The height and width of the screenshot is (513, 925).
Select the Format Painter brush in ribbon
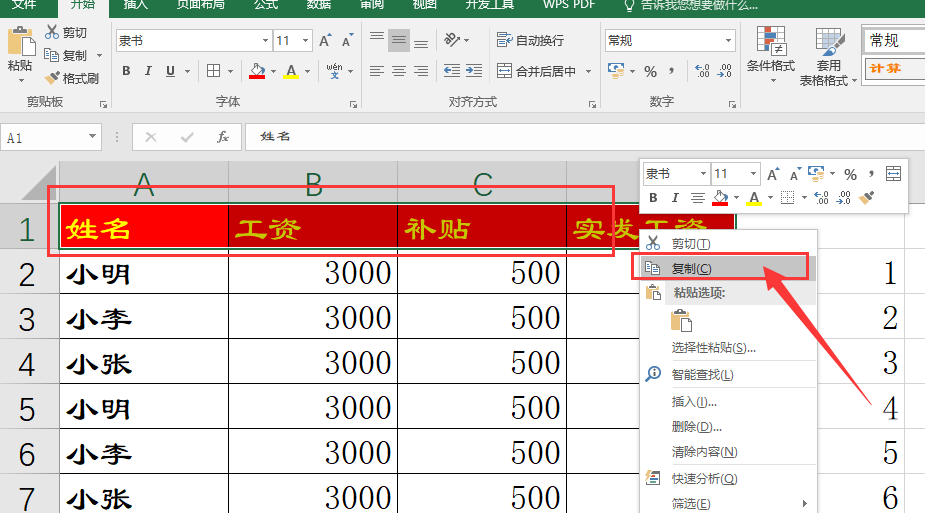coord(71,78)
